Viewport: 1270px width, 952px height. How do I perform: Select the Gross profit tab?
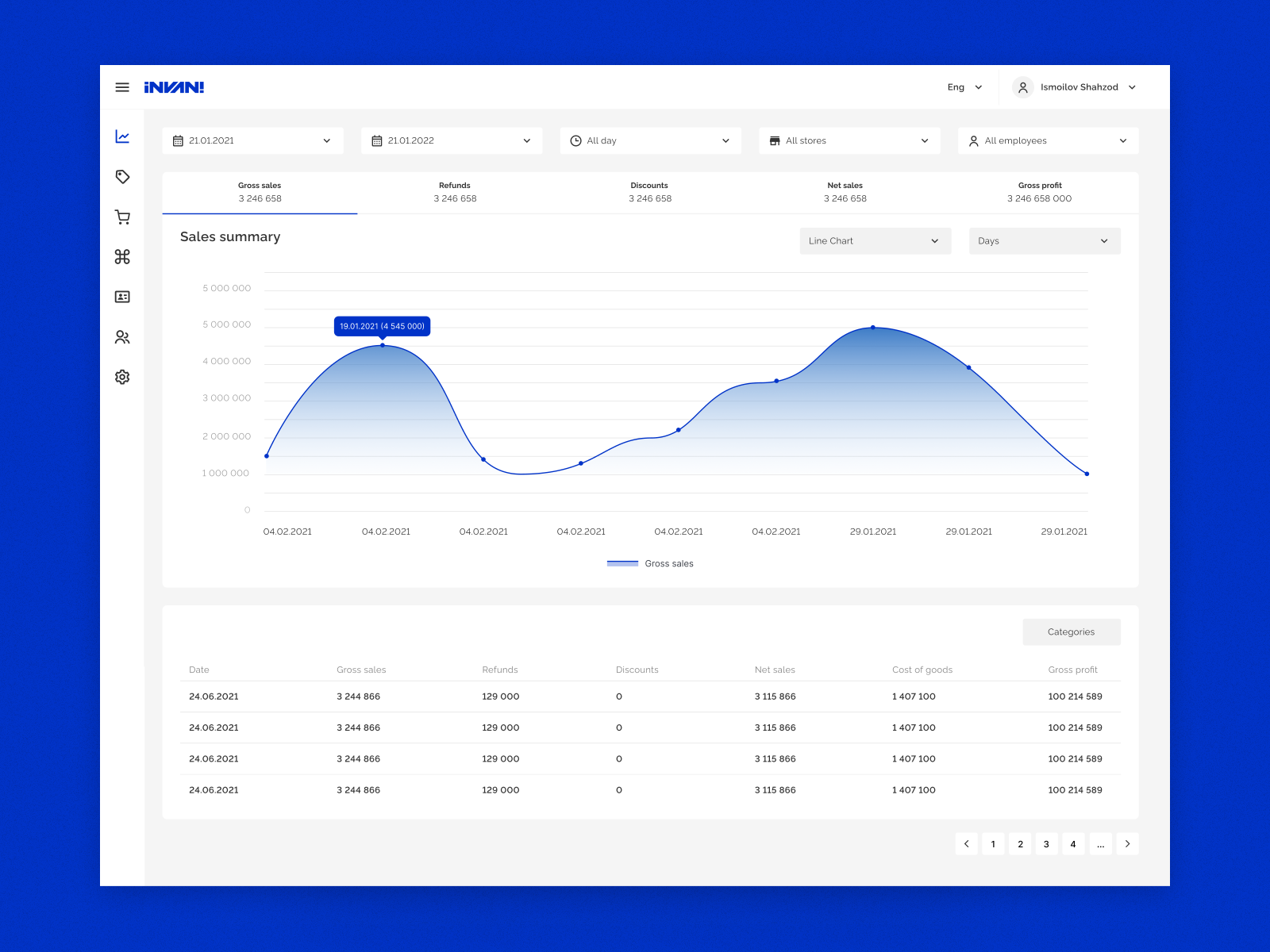pyautogui.click(x=1039, y=192)
